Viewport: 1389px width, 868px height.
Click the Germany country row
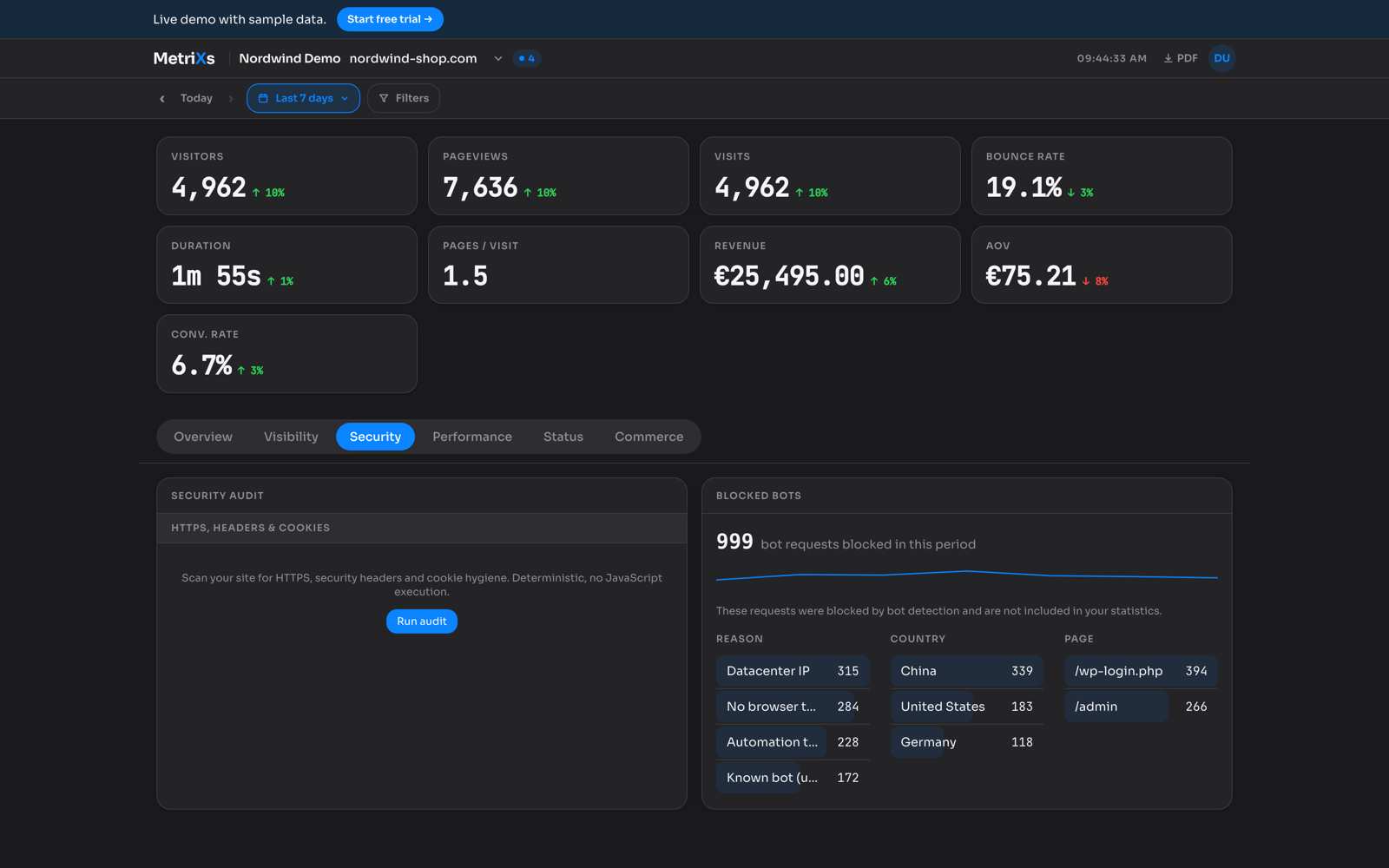click(x=966, y=742)
